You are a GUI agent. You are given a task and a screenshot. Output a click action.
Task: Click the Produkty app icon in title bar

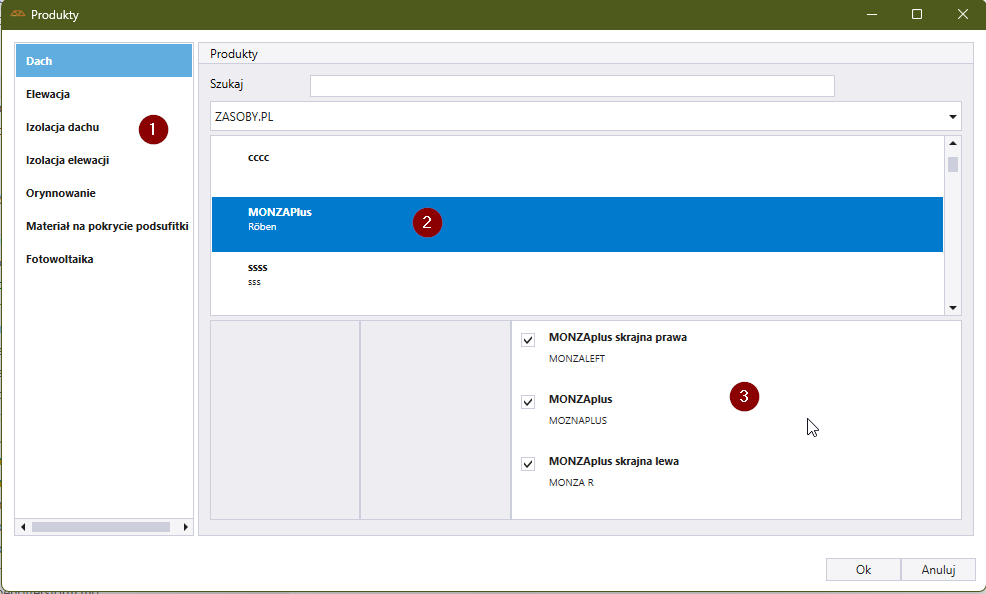17,15
